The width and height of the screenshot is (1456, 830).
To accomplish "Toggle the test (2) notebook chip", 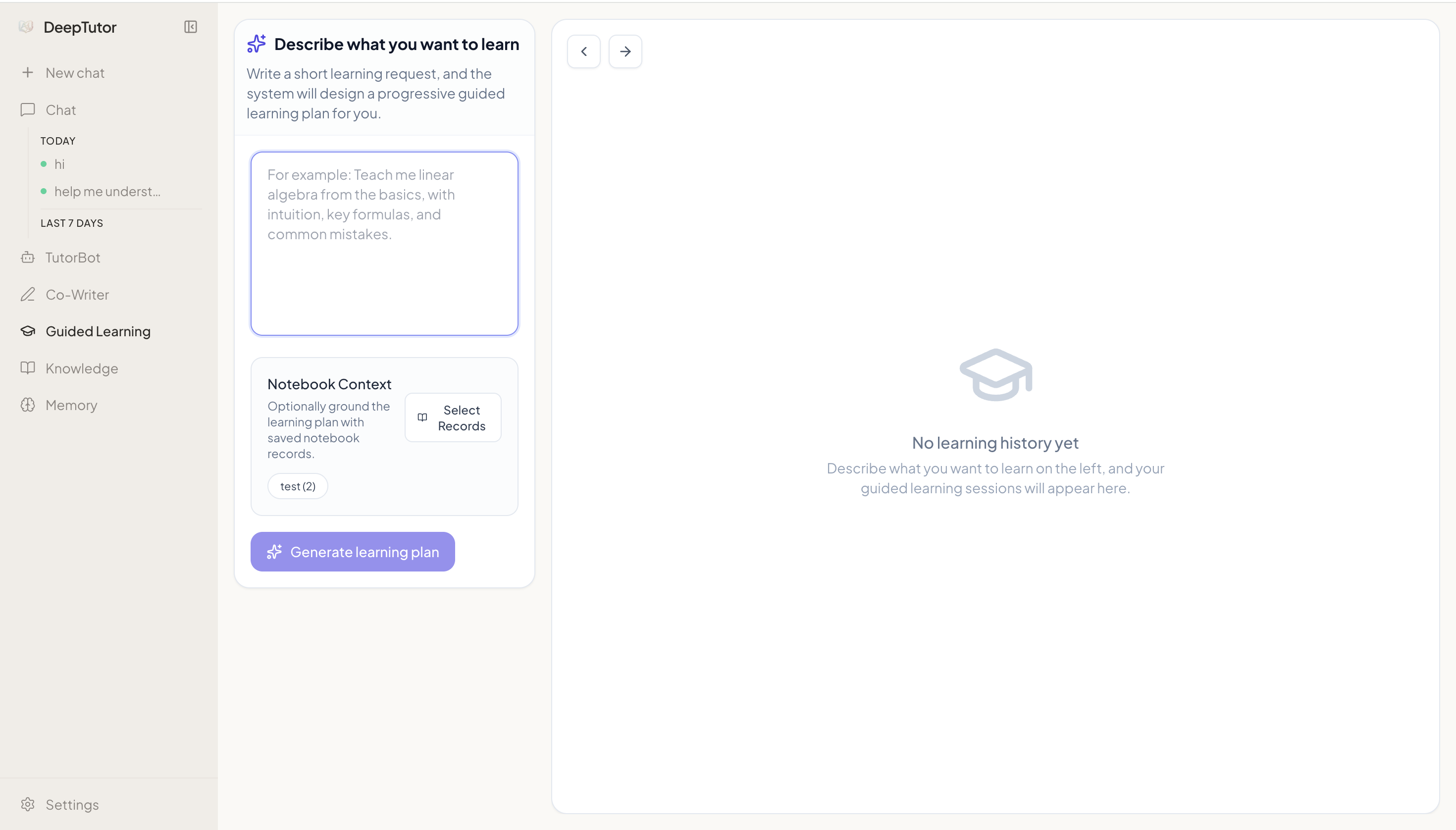I will pos(298,485).
